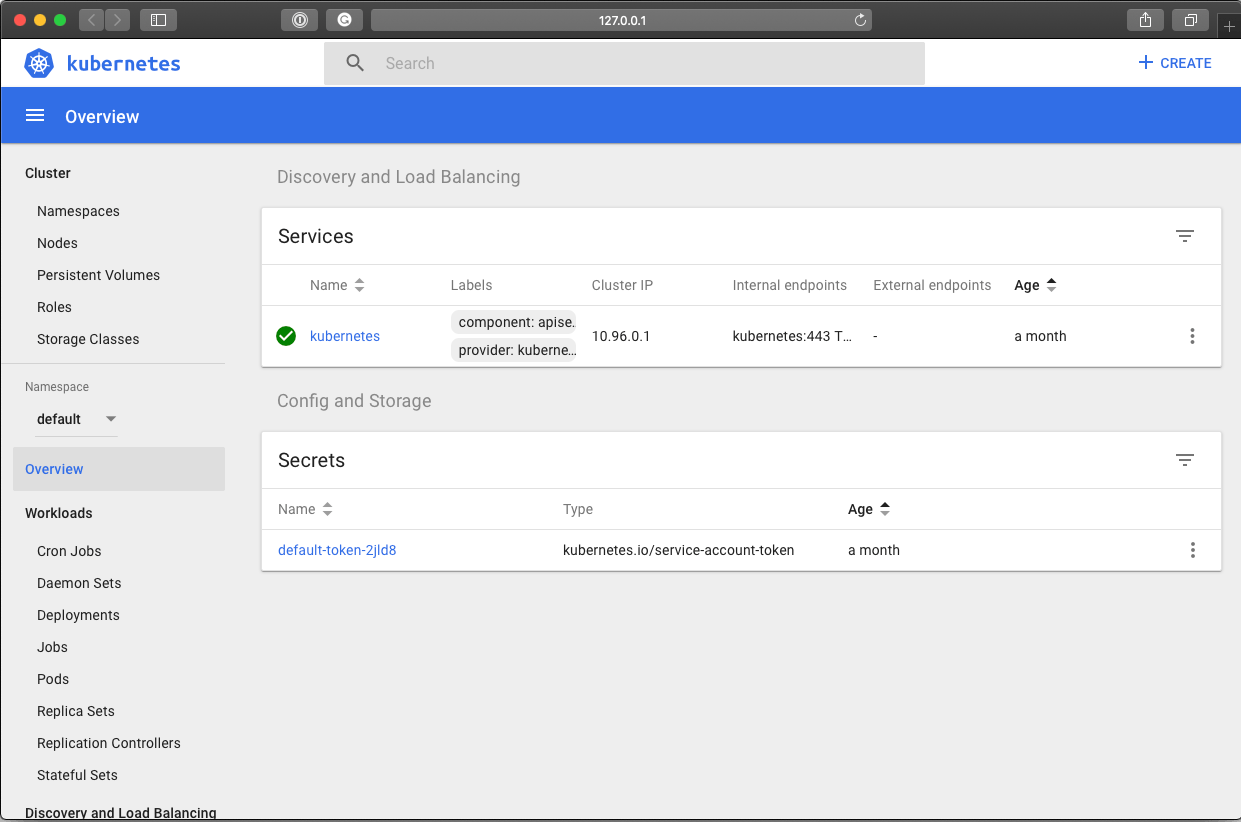Click the External endpoints column header
Screen dimensions: 1241x822
click(x=932, y=285)
